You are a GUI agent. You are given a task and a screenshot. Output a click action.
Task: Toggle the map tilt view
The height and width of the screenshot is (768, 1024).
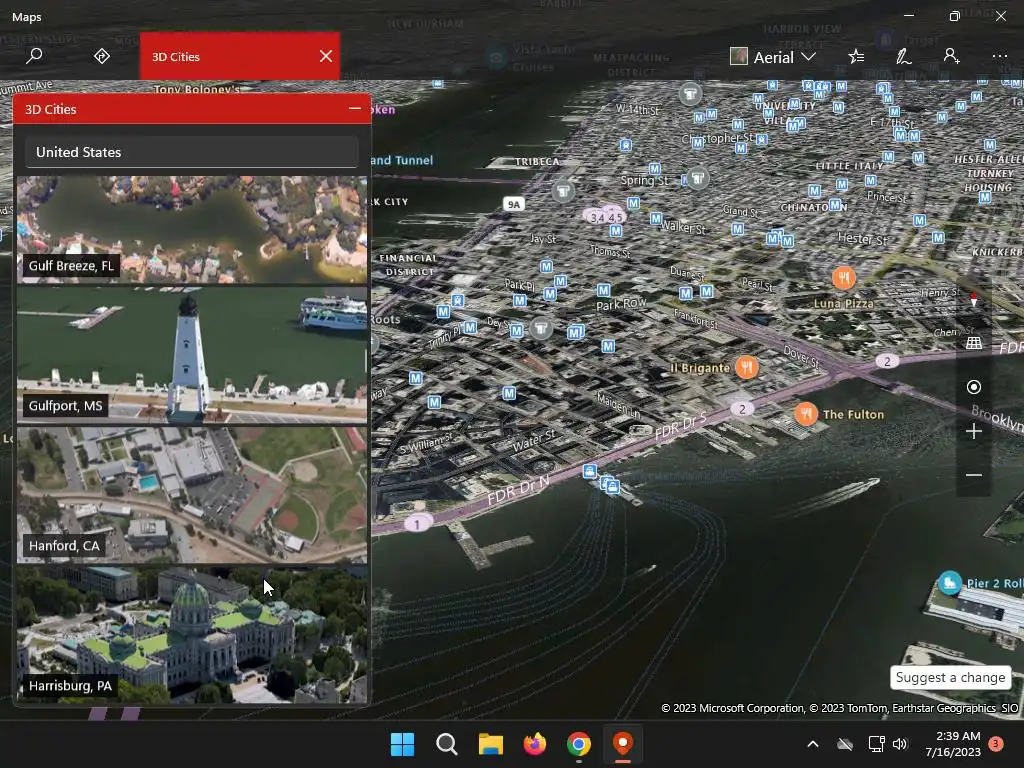click(x=974, y=343)
